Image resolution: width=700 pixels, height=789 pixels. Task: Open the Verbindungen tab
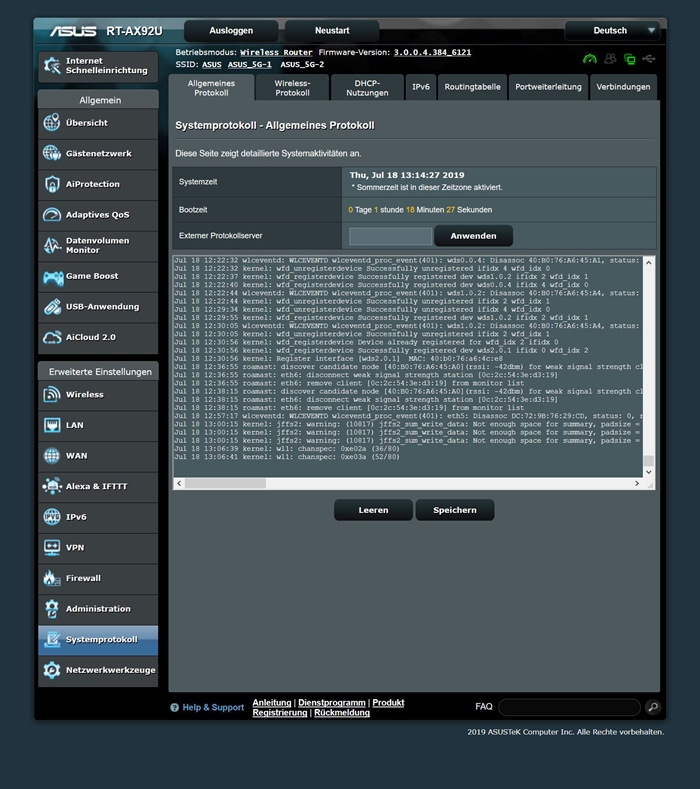623,87
